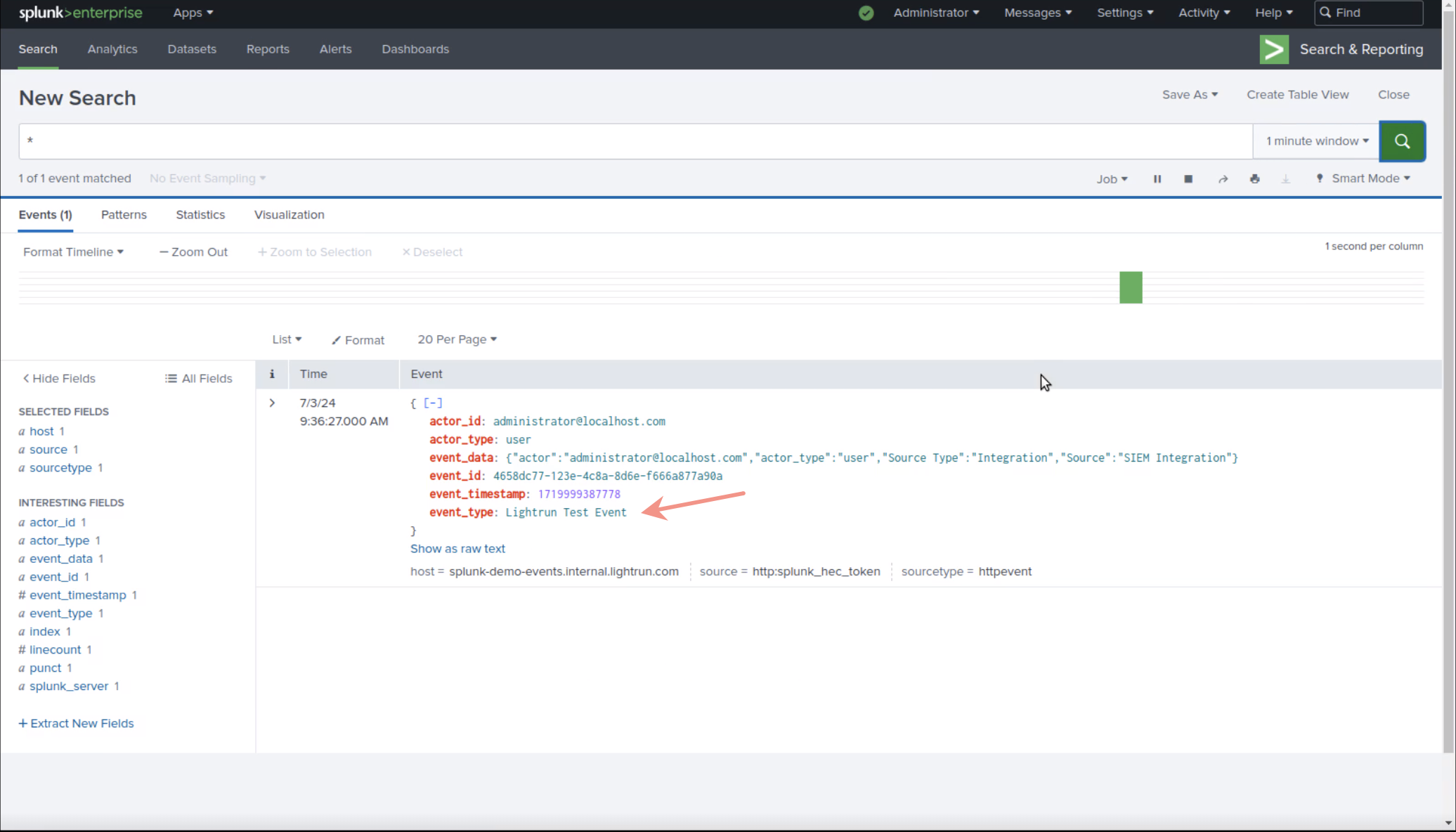Switch to the Visualization tab
1456x832 pixels.
(289, 214)
